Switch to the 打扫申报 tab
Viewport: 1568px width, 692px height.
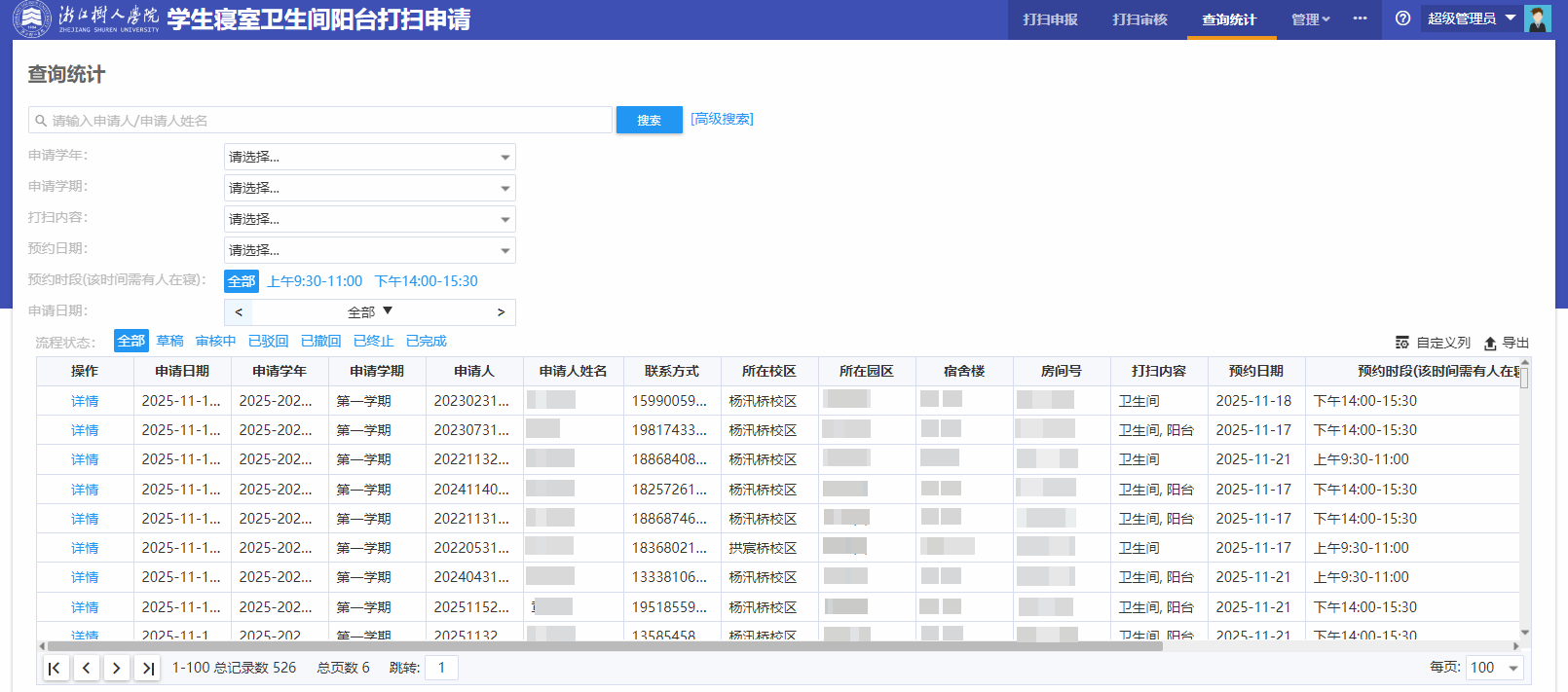pos(1050,19)
